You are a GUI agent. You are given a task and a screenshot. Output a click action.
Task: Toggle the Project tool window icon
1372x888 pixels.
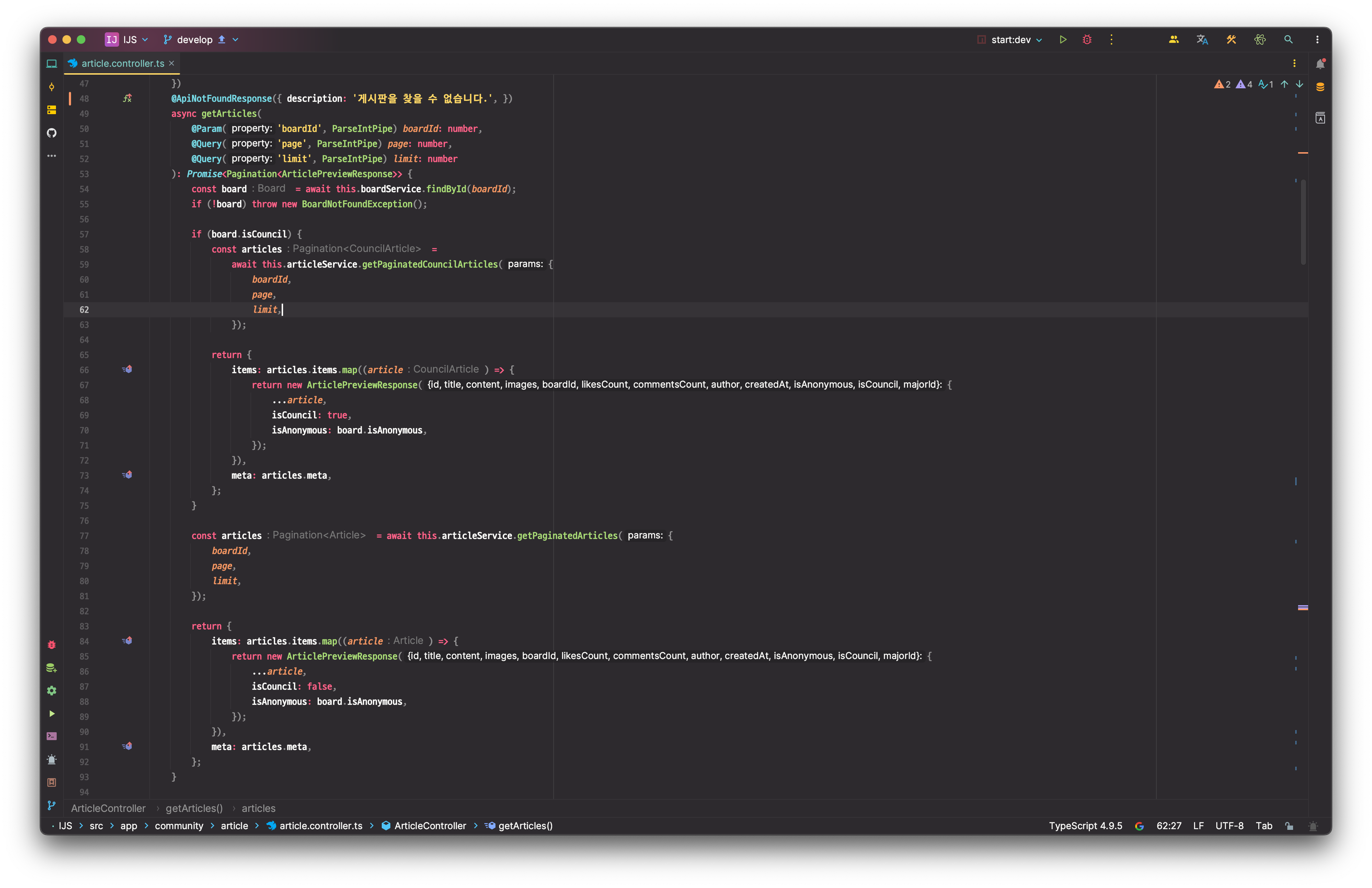[52, 64]
